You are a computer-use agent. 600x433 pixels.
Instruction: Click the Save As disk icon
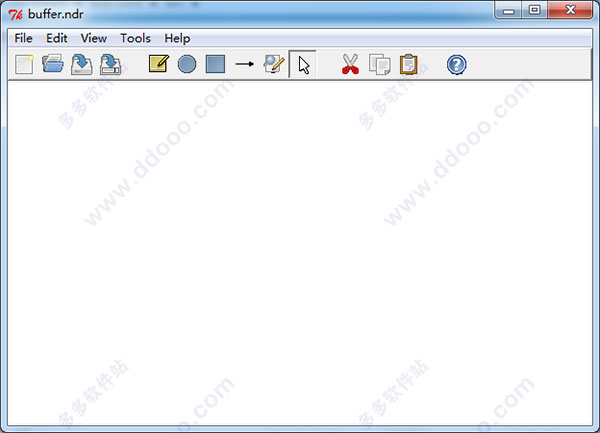[x=111, y=64]
